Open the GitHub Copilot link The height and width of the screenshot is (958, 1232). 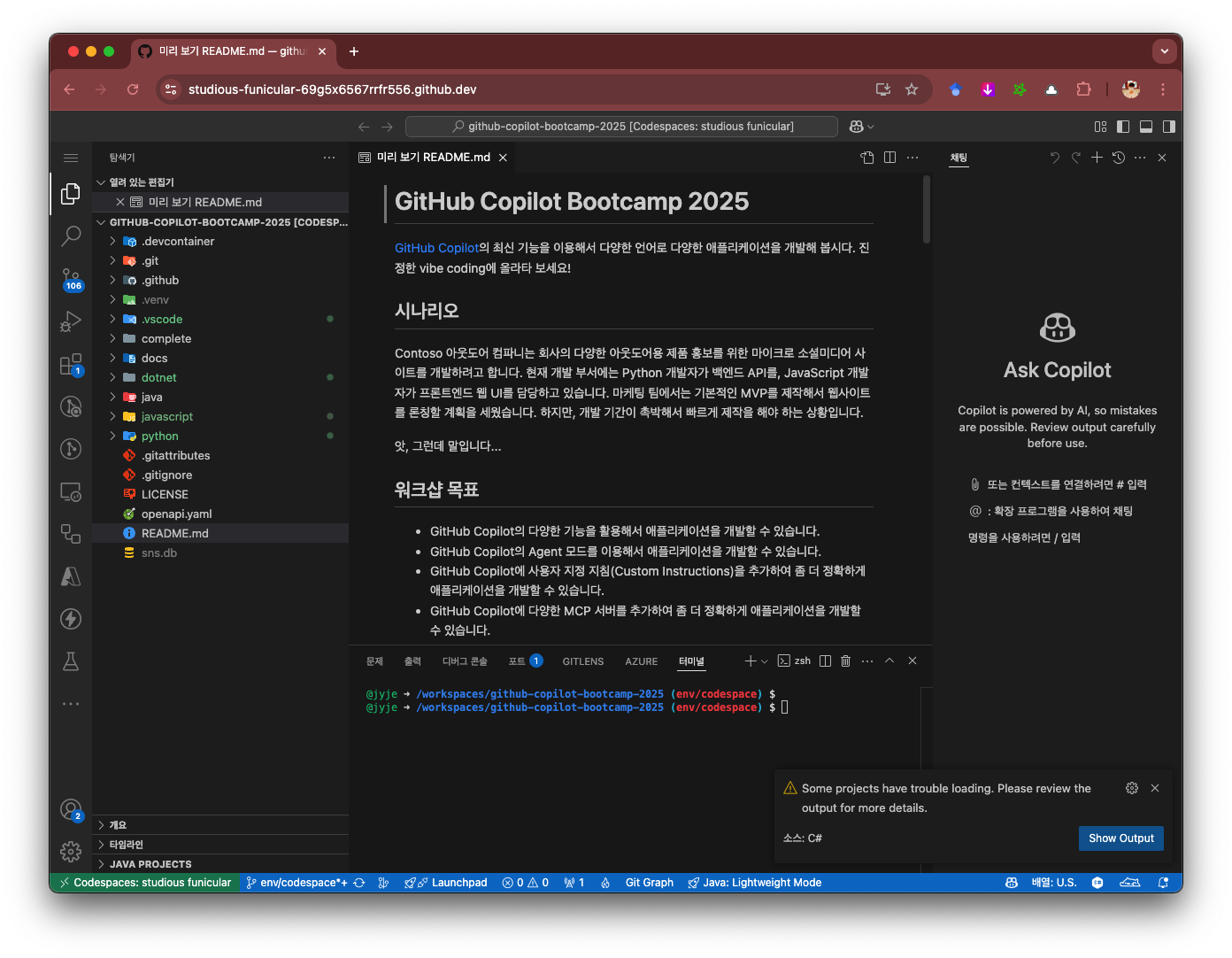pyautogui.click(x=436, y=248)
